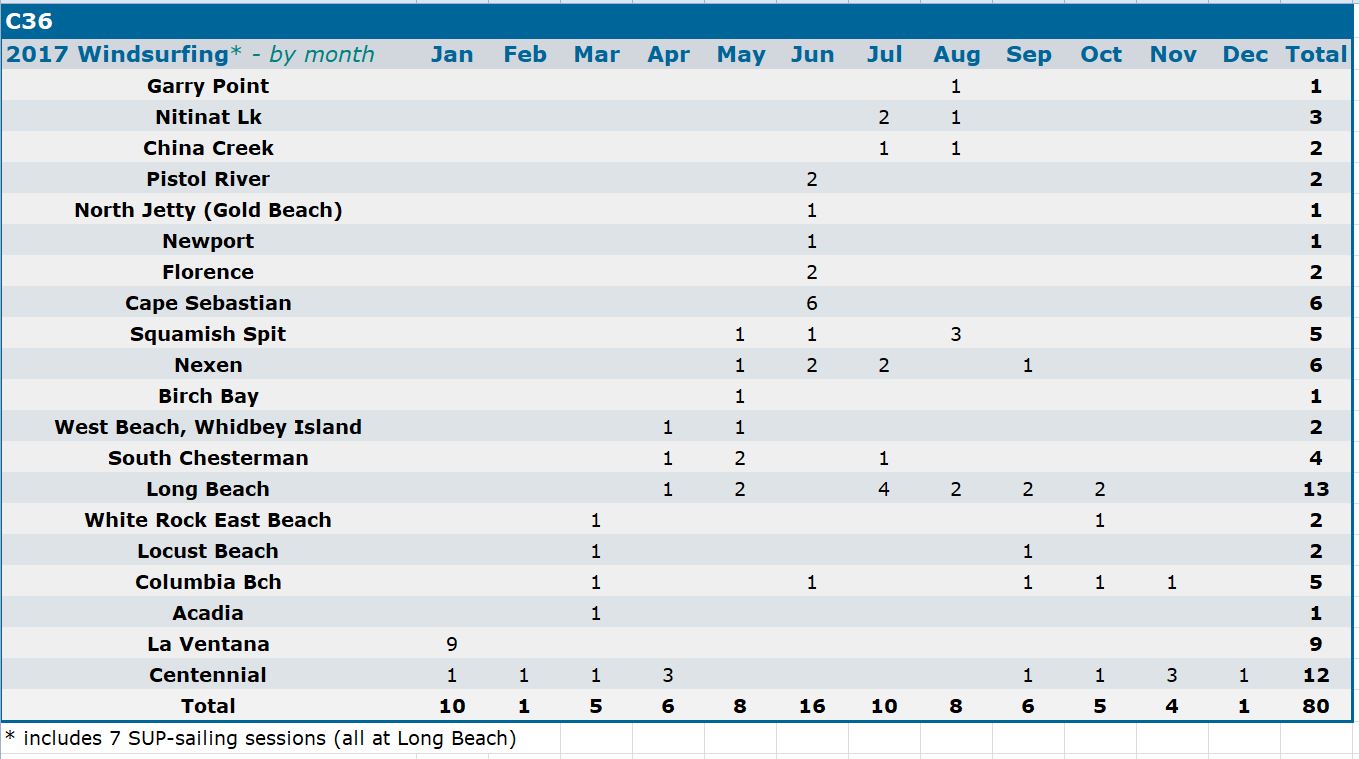Click the Nexen row label
1359x759 pixels.
coord(208,365)
